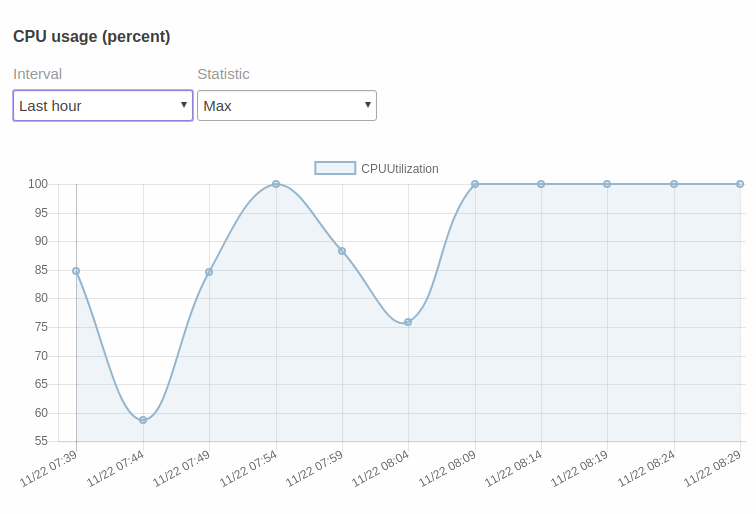Select the data point at 07:39
Image resolution: width=756 pixels, height=514 pixels.
click(x=76, y=271)
